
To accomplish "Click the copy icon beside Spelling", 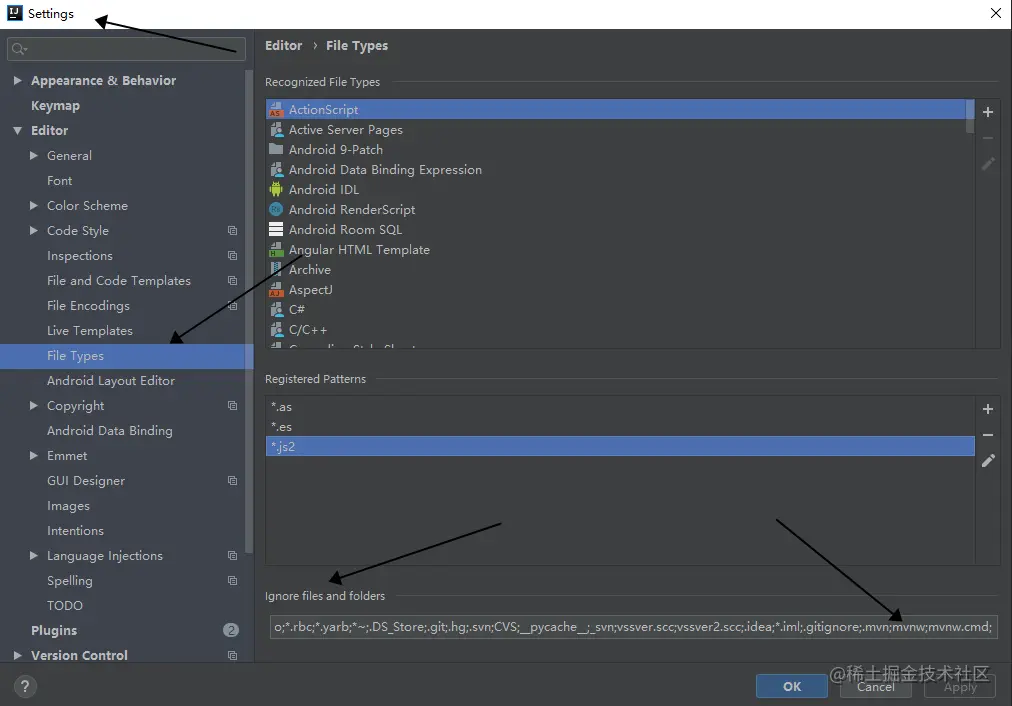I will 232,581.
